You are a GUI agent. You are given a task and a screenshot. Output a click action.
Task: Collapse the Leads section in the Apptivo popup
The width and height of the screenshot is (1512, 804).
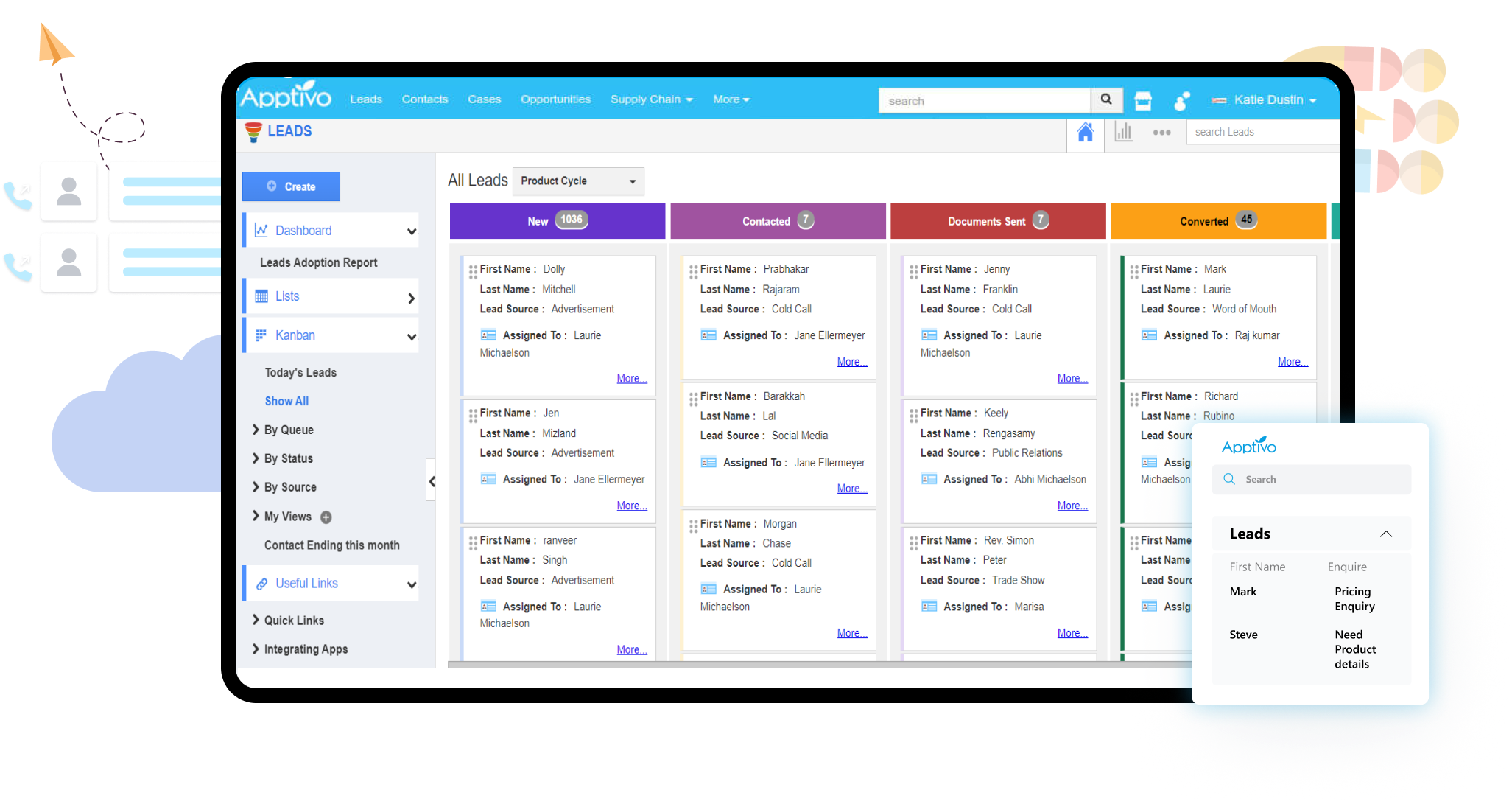tap(1385, 534)
